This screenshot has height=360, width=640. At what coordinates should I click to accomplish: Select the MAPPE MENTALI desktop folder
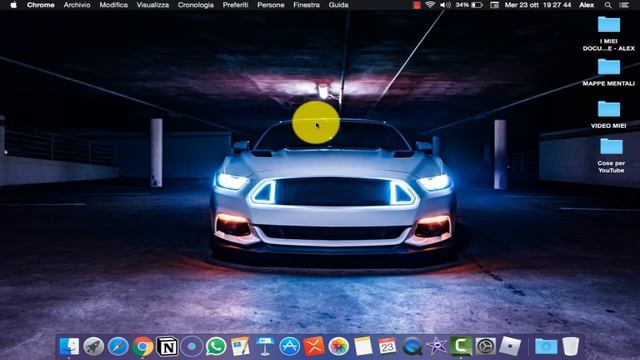coord(609,72)
